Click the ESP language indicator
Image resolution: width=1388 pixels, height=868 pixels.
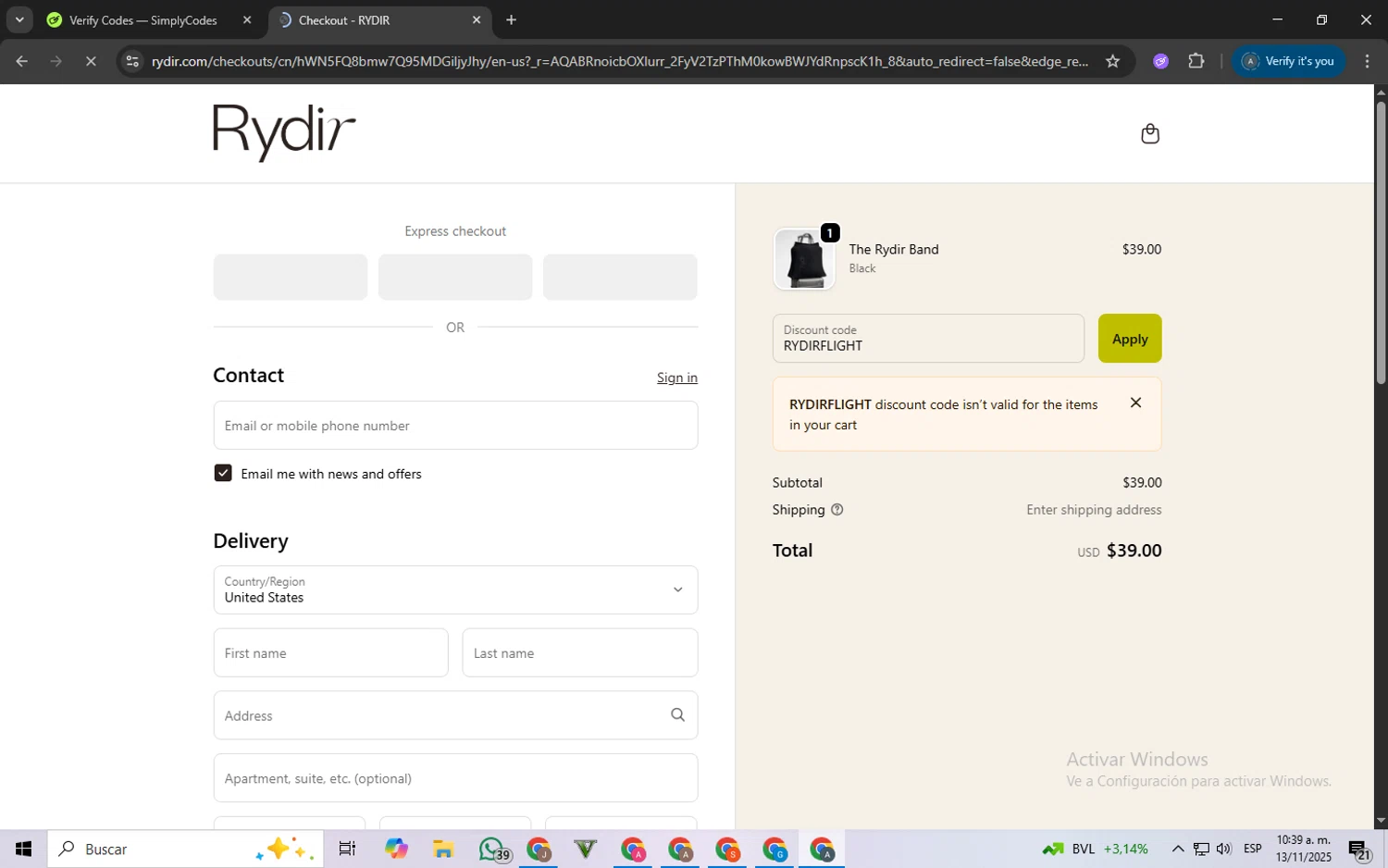pos(1253,849)
